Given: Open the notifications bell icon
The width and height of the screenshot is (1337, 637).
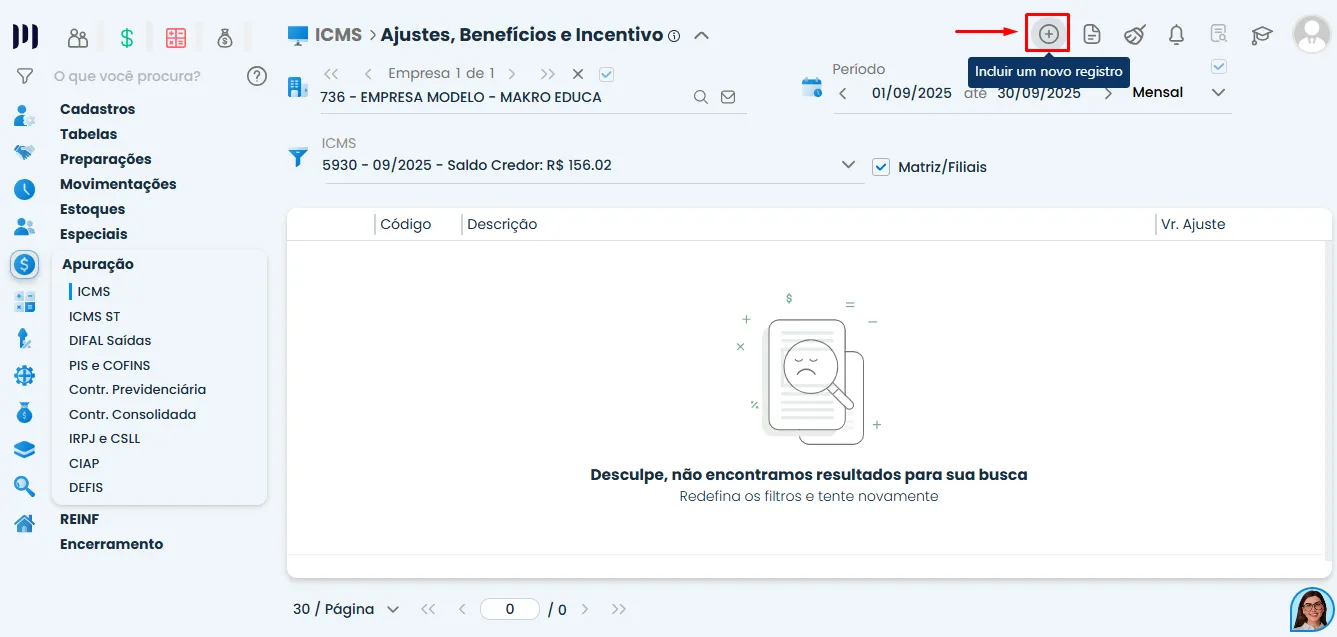Looking at the screenshot, I should point(1176,33).
